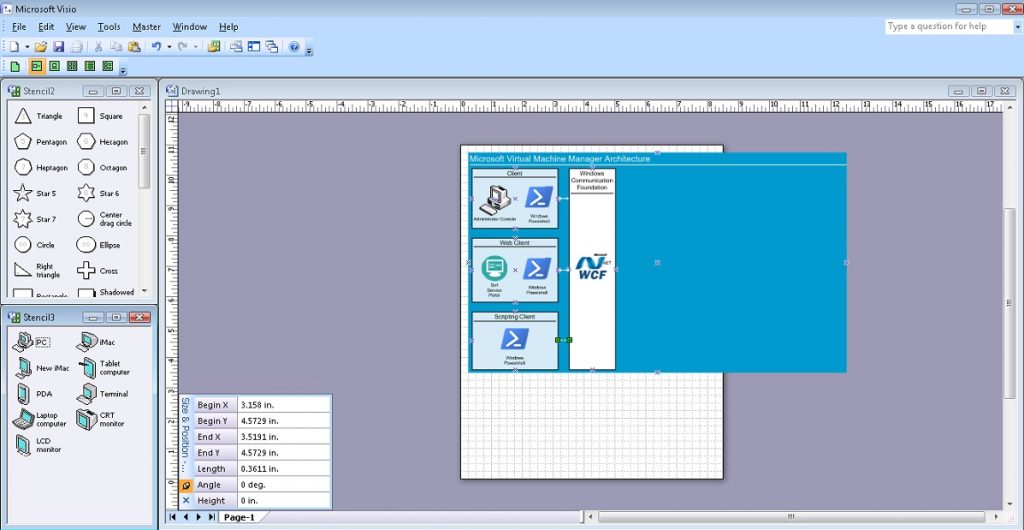The height and width of the screenshot is (530, 1024).
Task: Click the Type a question for help field
Action: tap(948, 27)
